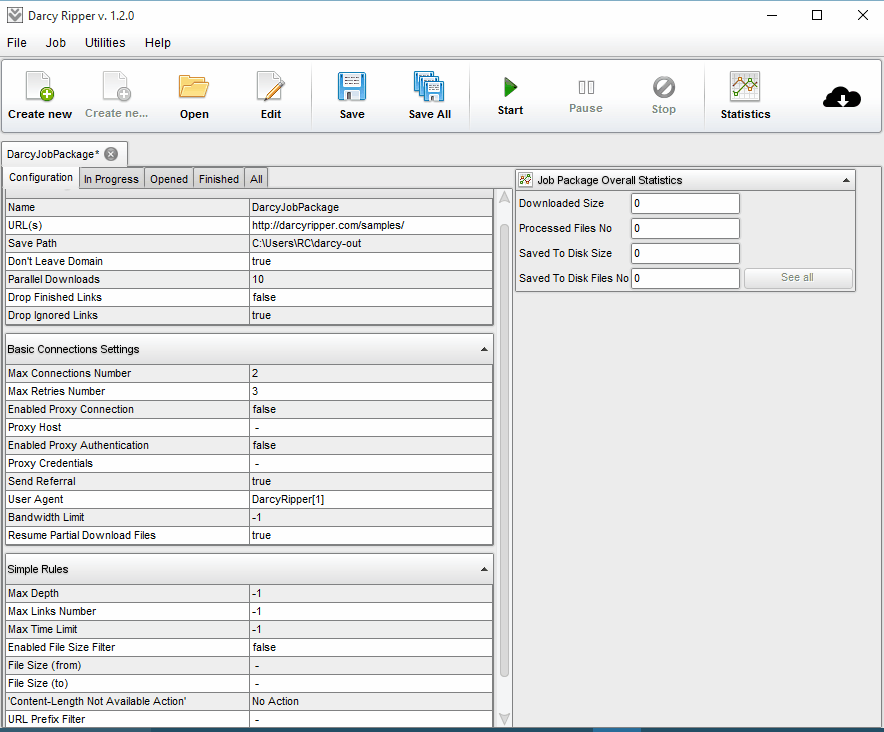Click the Create new job package icon
Screen dimensions: 884x732
39,86
